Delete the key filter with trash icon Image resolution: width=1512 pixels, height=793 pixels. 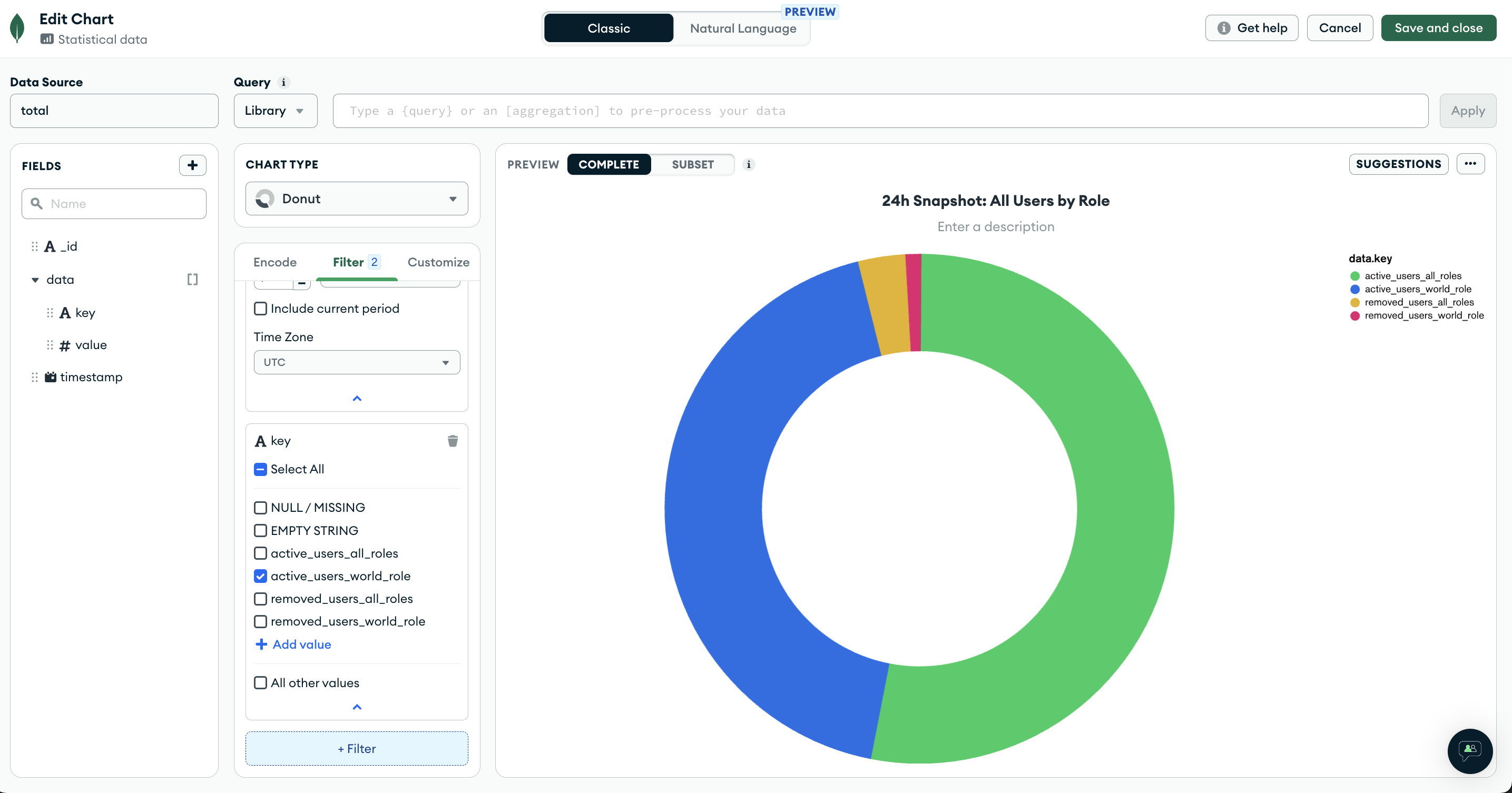coord(452,441)
